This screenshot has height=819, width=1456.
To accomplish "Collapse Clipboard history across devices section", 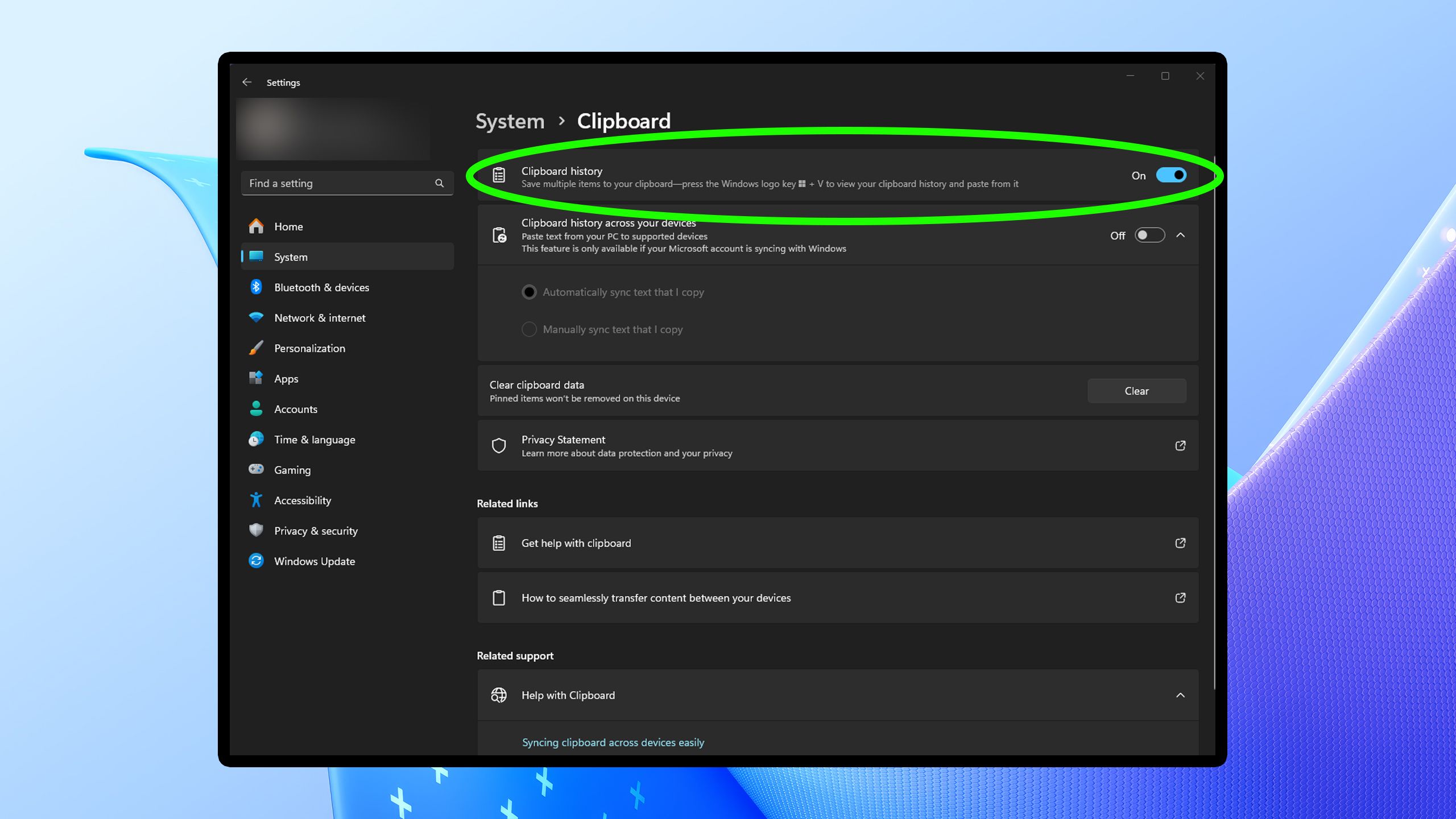I will coord(1181,235).
